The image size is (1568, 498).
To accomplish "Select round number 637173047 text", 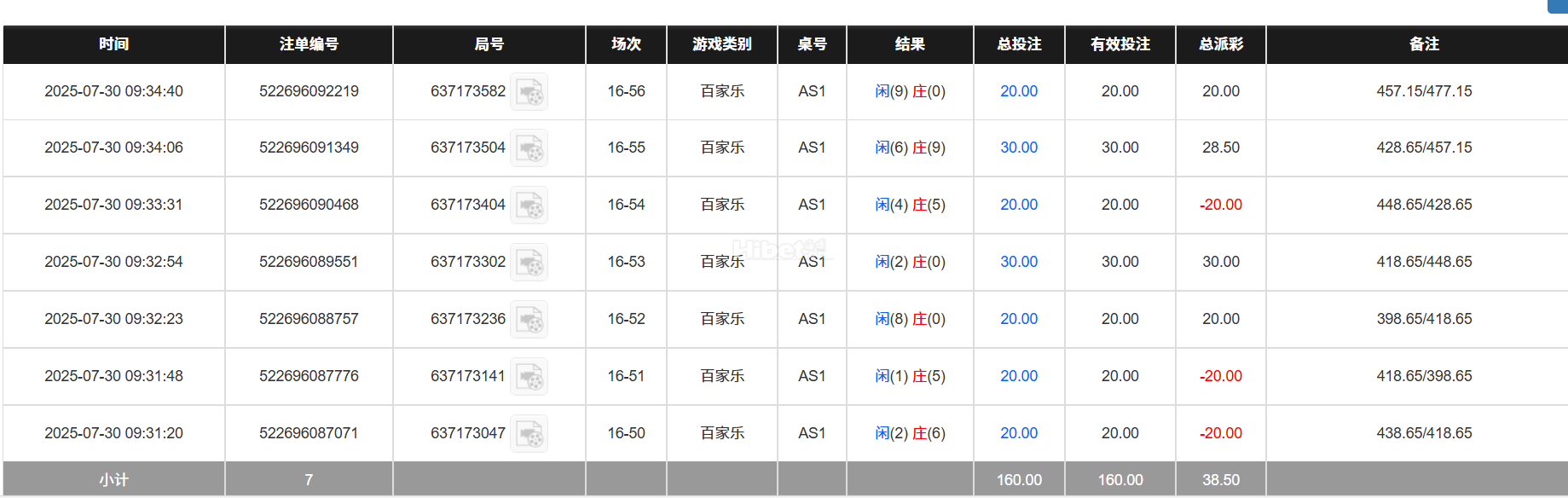I will click(x=467, y=433).
